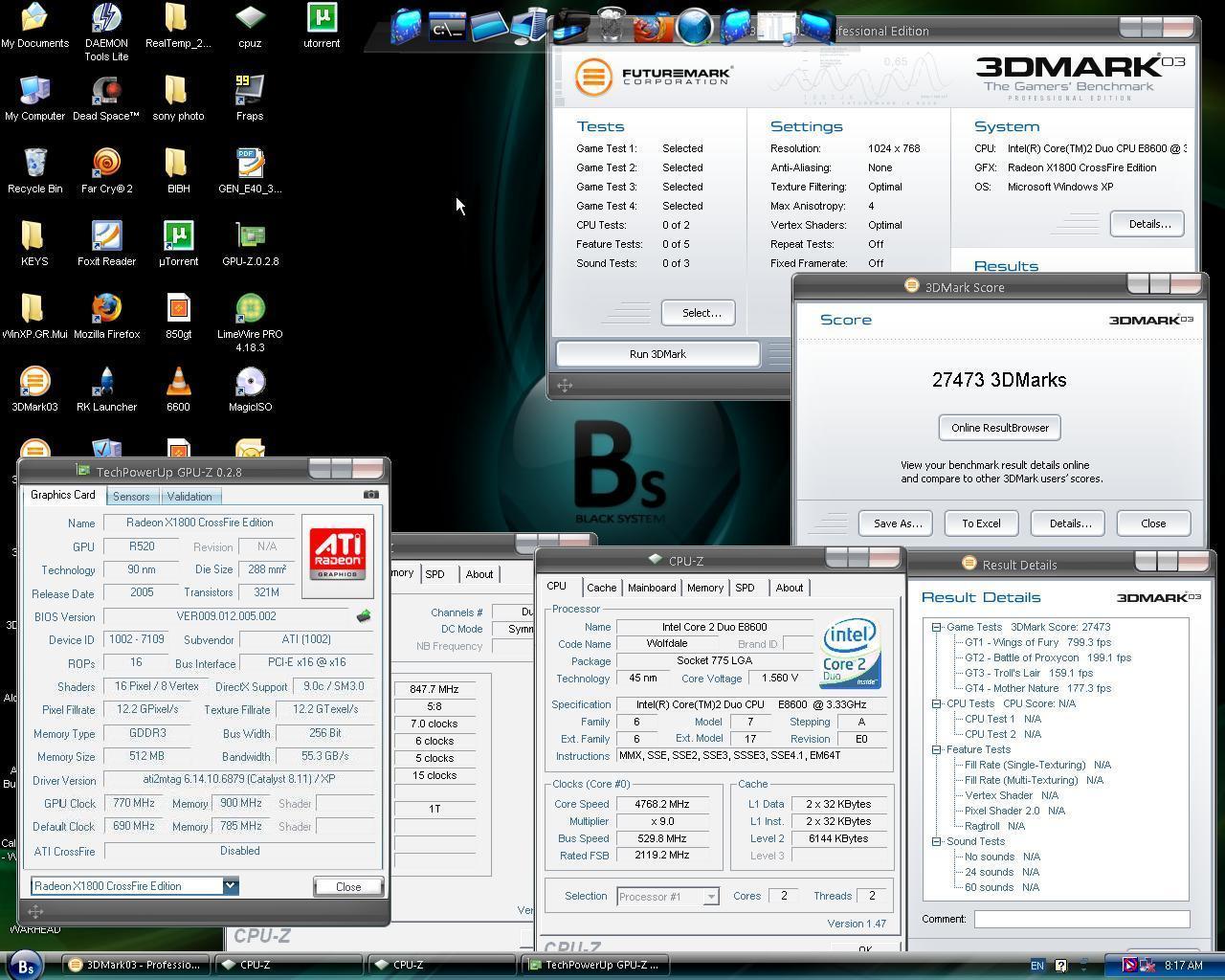Open the command prompt icon in the top dock
1225x980 pixels.
pyautogui.click(x=447, y=27)
